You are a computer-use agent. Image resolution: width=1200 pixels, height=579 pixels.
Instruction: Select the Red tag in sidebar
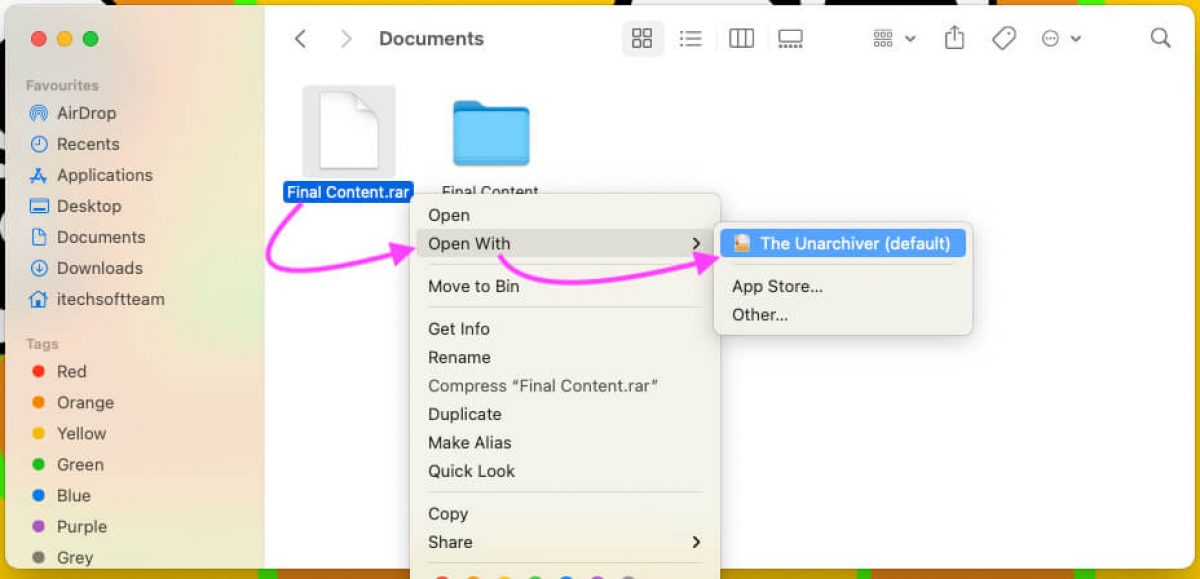click(59, 371)
